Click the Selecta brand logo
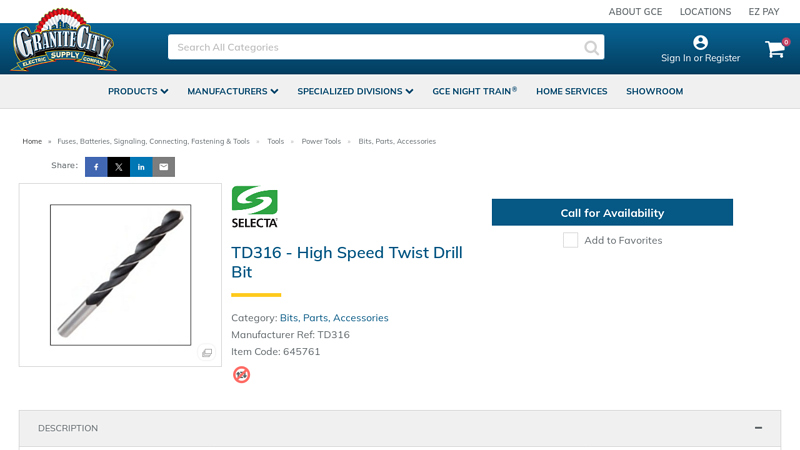800x450 pixels. [x=255, y=207]
